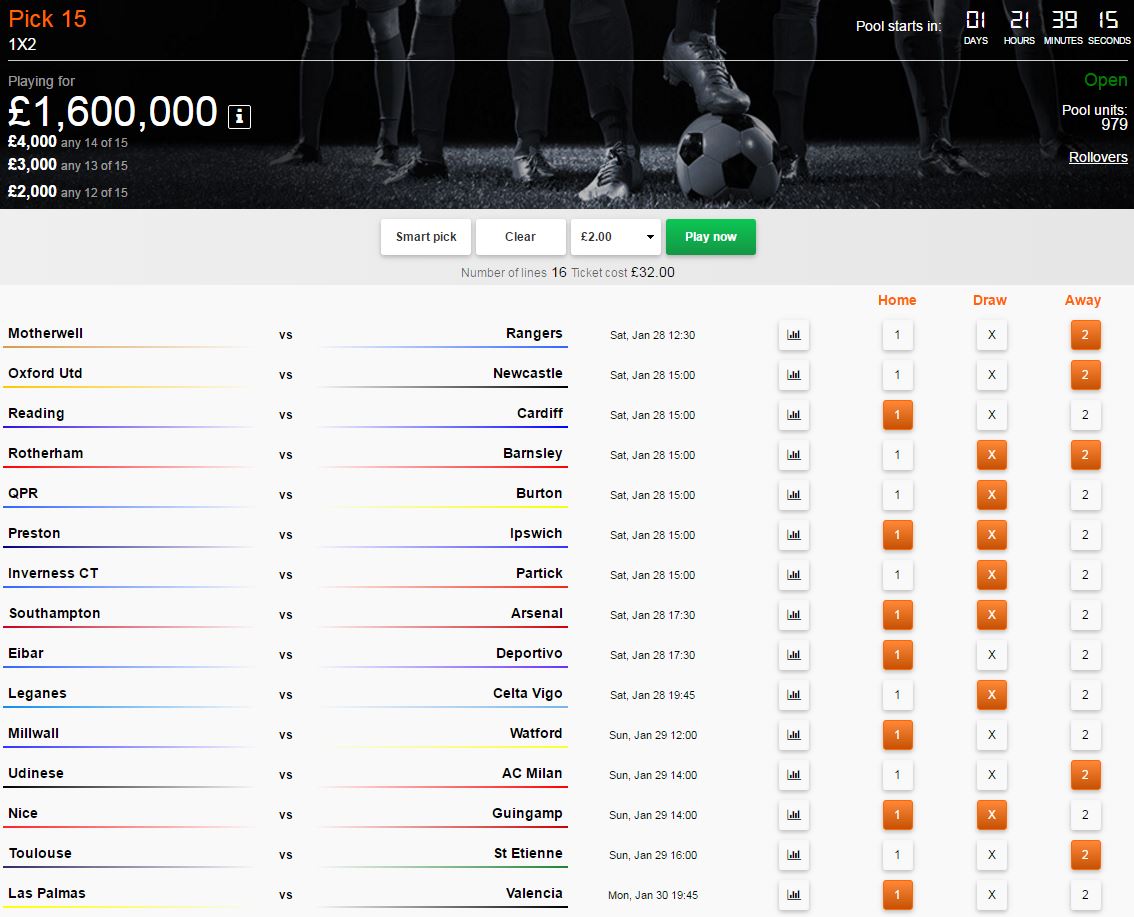This screenshot has height=917, width=1134.
Task: Open stats chart for Motherwell vs Rangers
Action: (794, 335)
